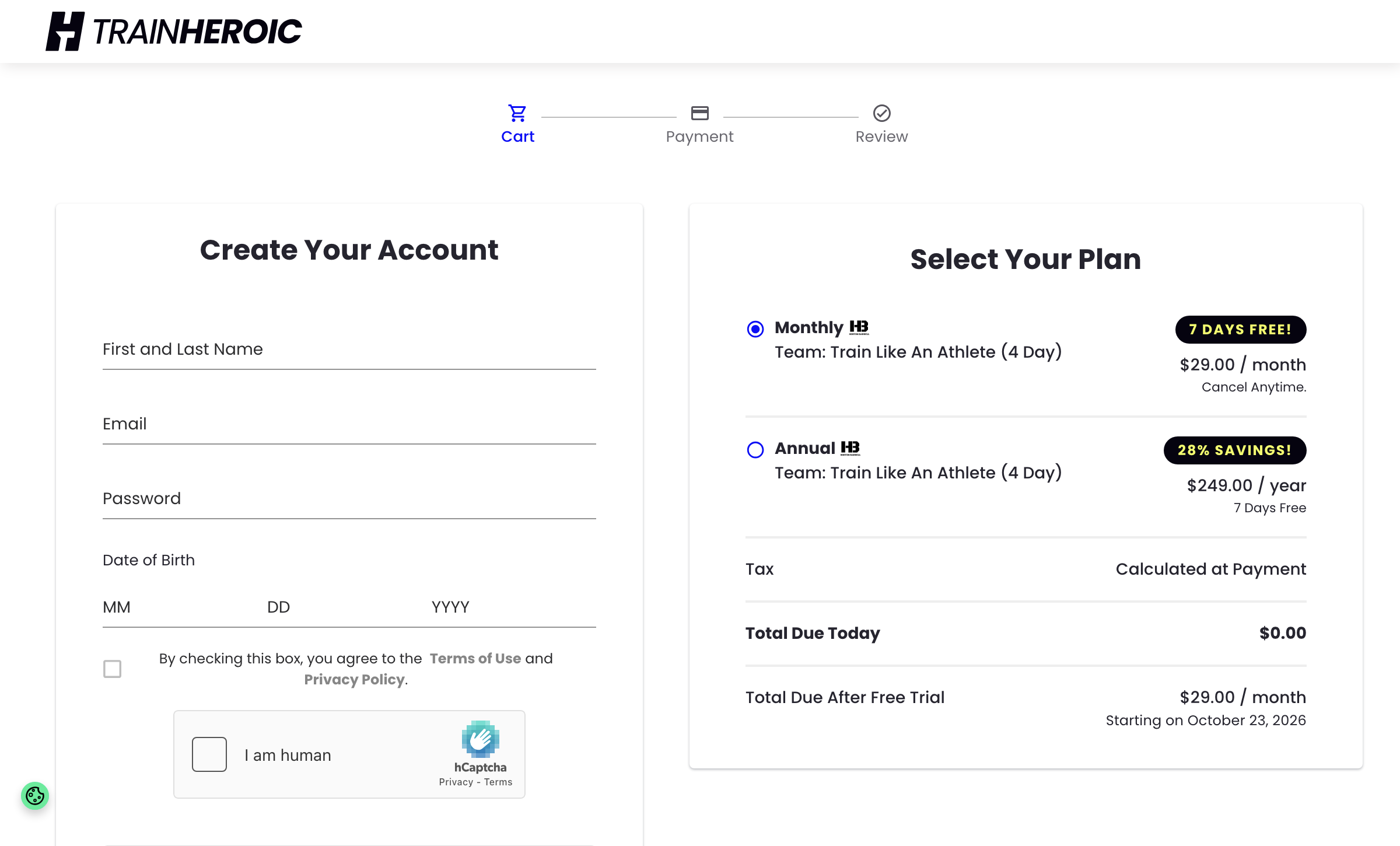Image resolution: width=1400 pixels, height=846 pixels.
Task: Click the Total Due After Free Trial label
Action: click(x=845, y=697)
